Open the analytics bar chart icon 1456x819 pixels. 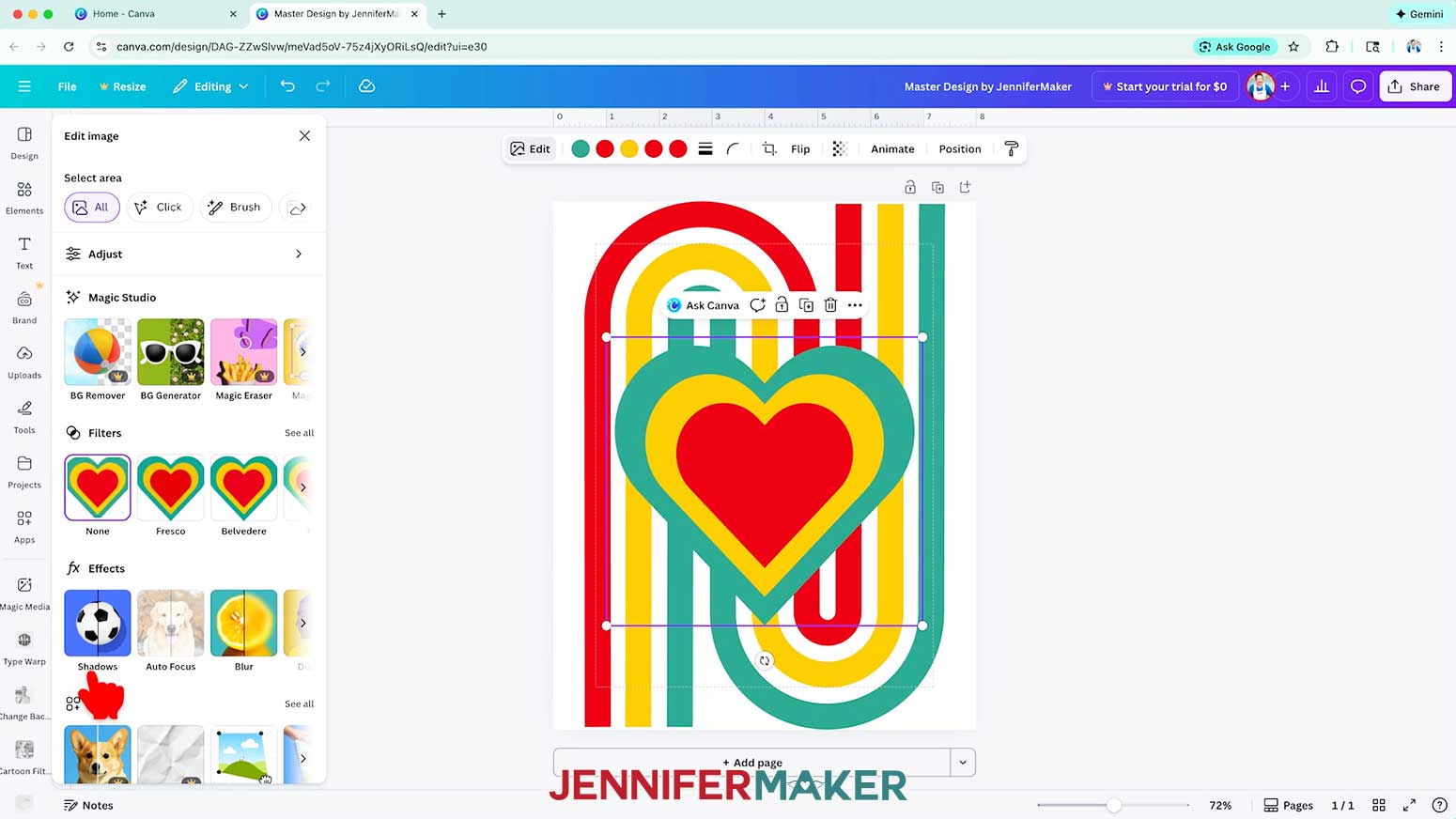click(x=1322, y=86)
